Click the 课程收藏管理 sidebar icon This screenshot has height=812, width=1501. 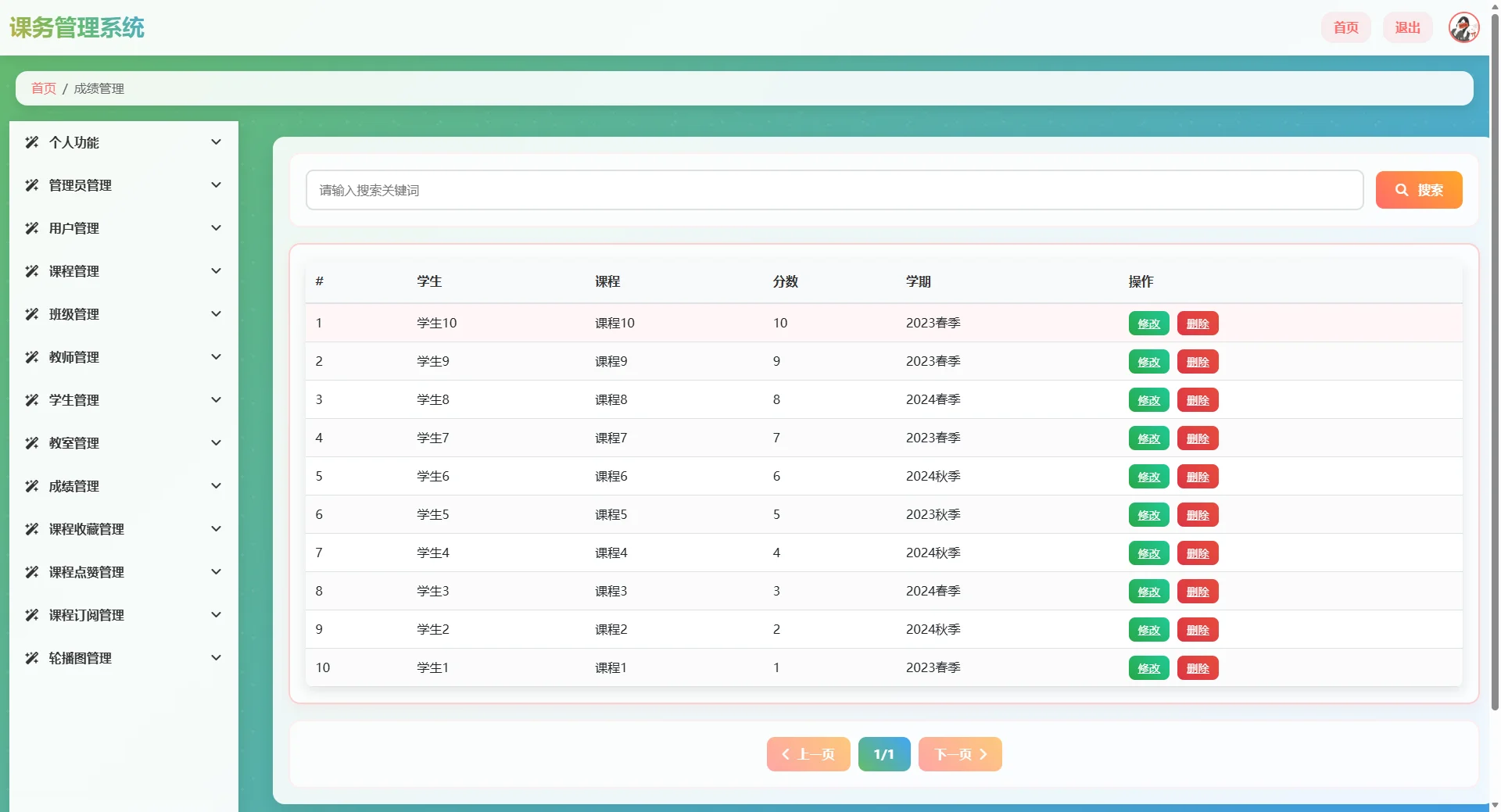point(31,528)
